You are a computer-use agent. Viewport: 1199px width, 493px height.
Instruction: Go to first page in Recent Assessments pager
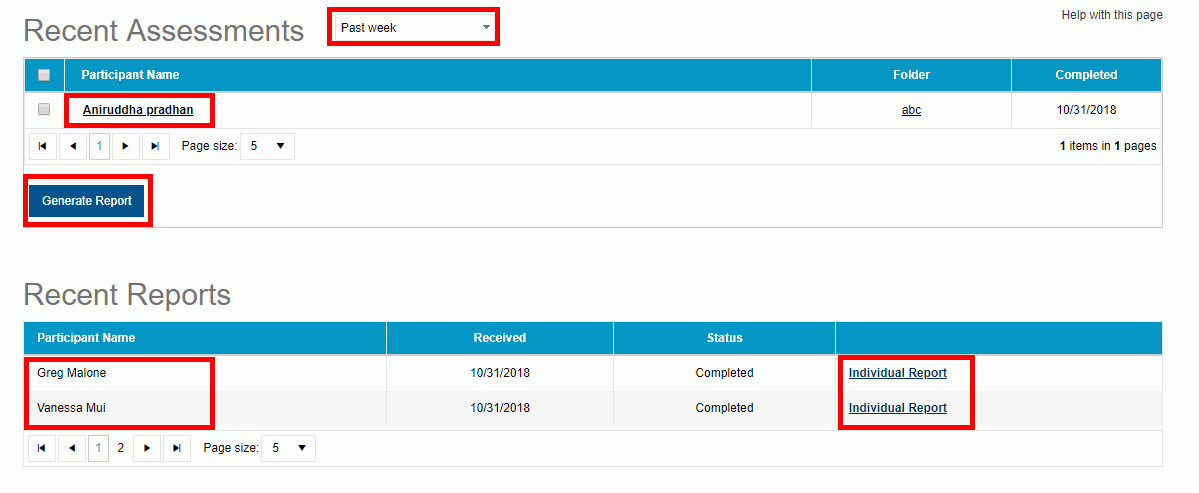coord(43,146)
